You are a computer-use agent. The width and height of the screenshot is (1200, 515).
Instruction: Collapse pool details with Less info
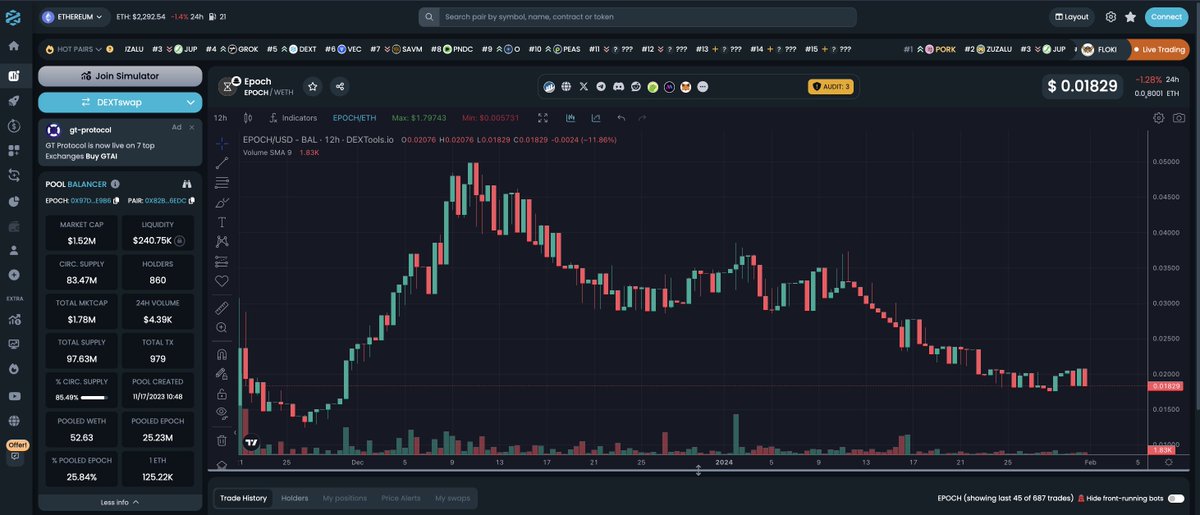point(120,502)
